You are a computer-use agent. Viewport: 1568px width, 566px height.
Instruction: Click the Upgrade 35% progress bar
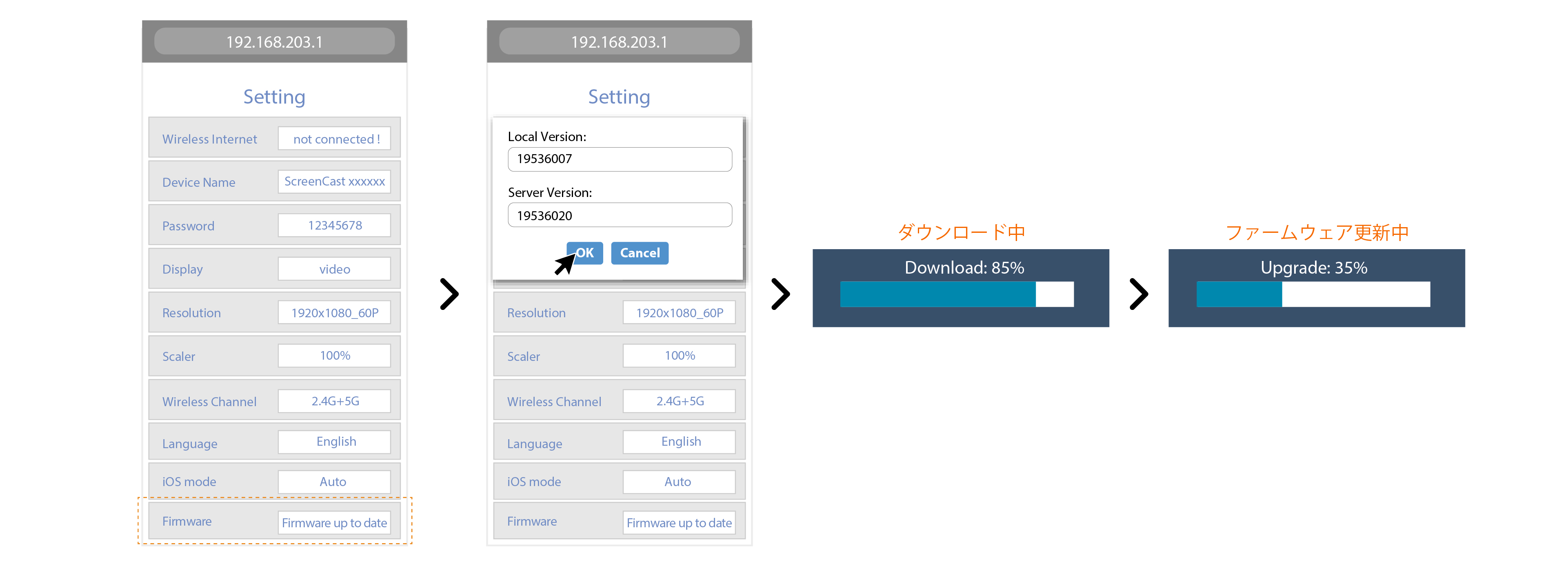tap(1313, 294)
